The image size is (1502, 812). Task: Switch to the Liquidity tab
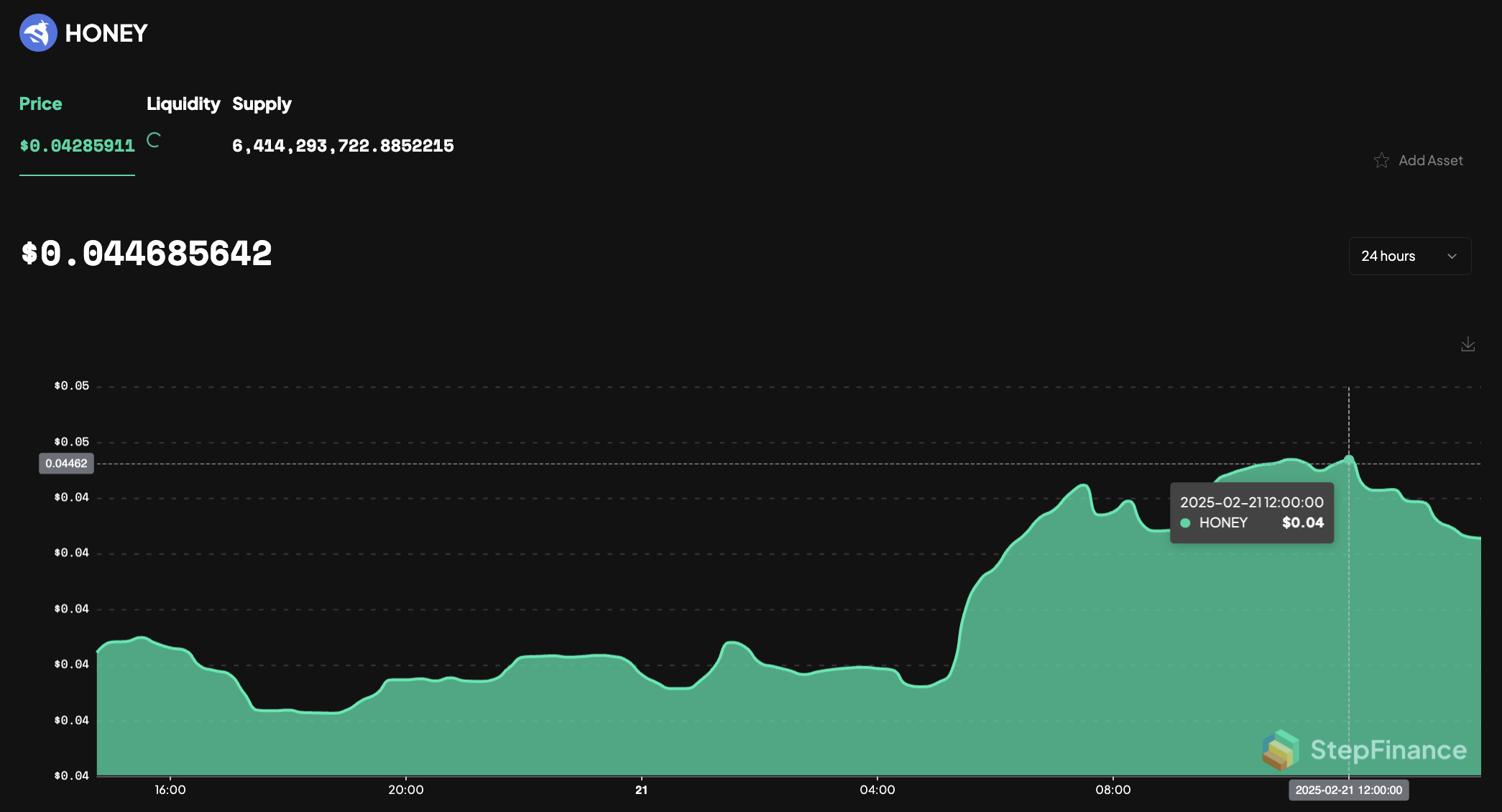click(x=183, y=104)
